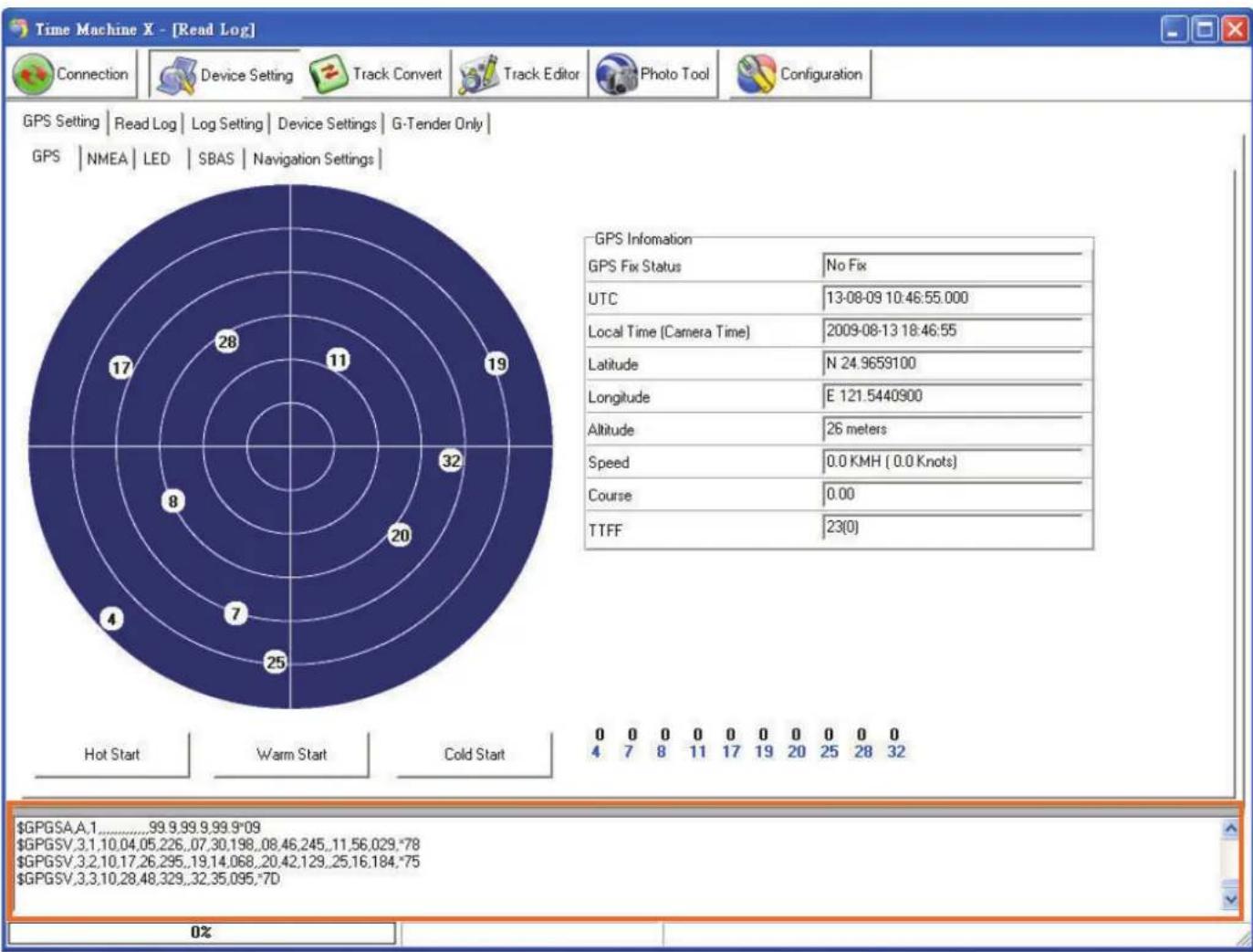Click the $GPGSA log line
The height and width of the screenshot is (952, 1253).
coord(139,827)
